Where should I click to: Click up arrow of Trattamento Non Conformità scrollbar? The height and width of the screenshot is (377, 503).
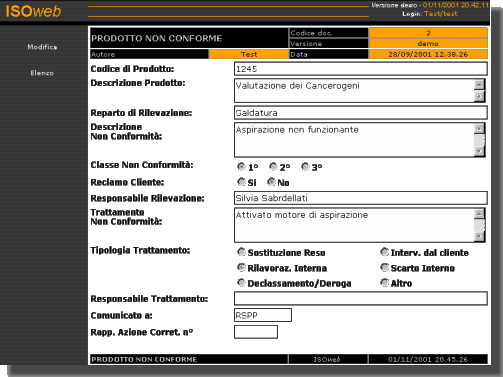coord(479,214)
